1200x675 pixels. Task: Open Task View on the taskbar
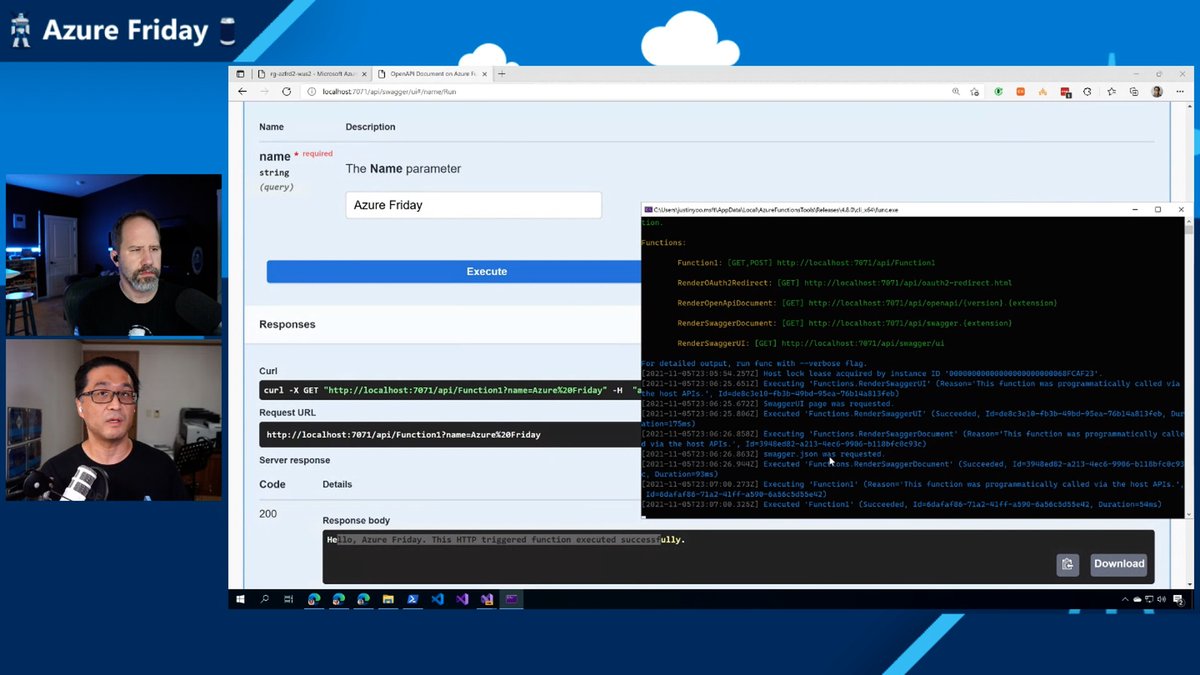pyautogui.click(x=289, y=599)
